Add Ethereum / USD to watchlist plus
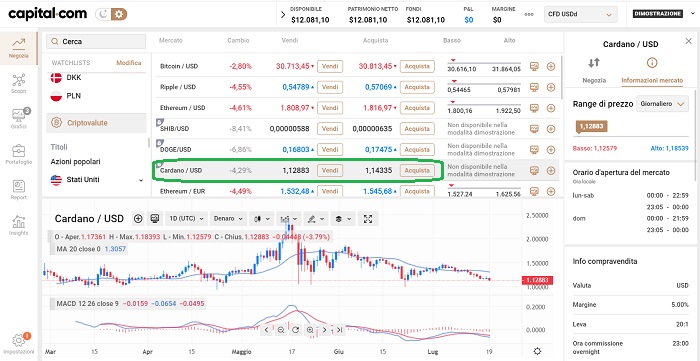Screen dimensions: 700x361 pyautogui.click(x=551, y=108)
